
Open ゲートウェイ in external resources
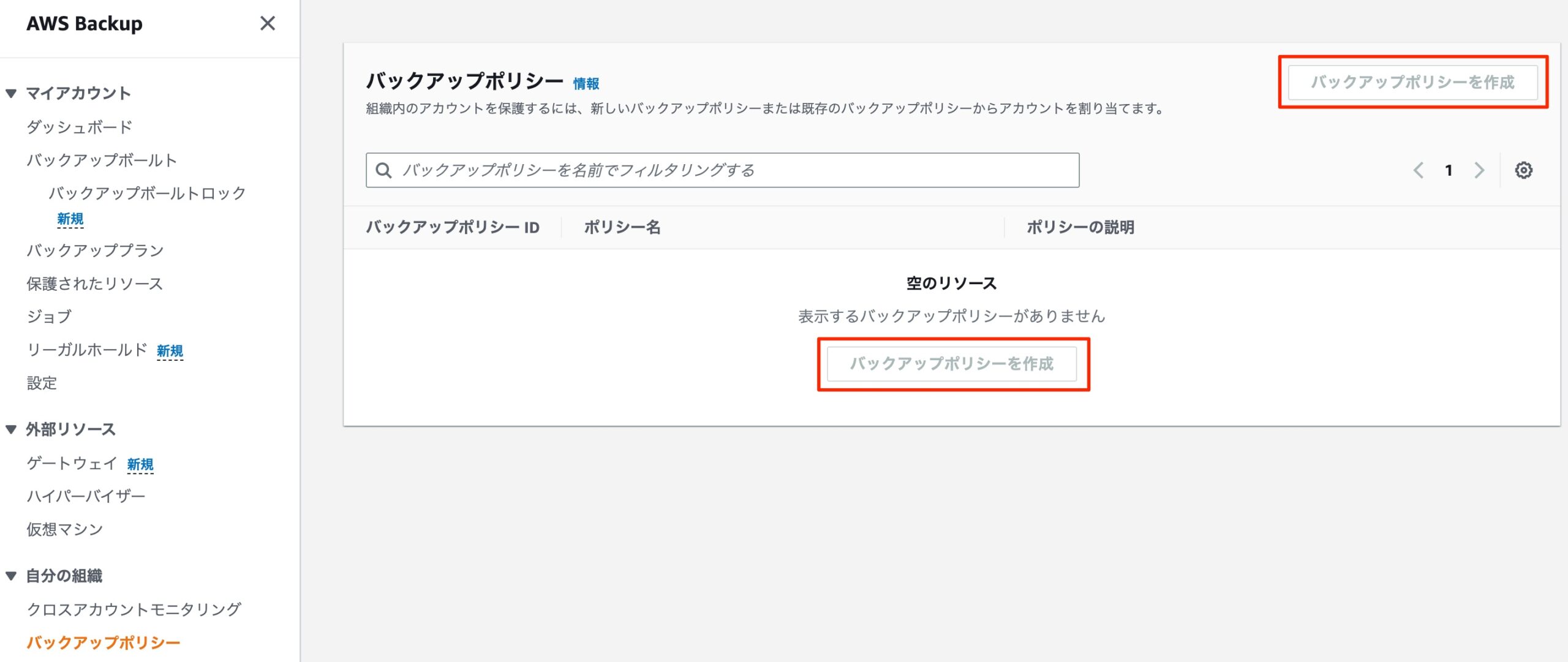(x=72, y=464)
